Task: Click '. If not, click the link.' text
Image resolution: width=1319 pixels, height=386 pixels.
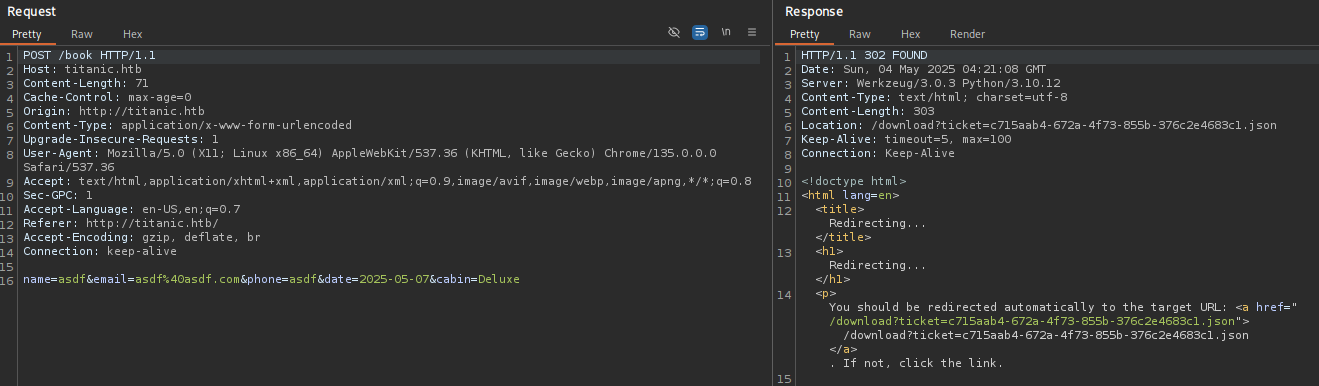Action: (916, 363)
